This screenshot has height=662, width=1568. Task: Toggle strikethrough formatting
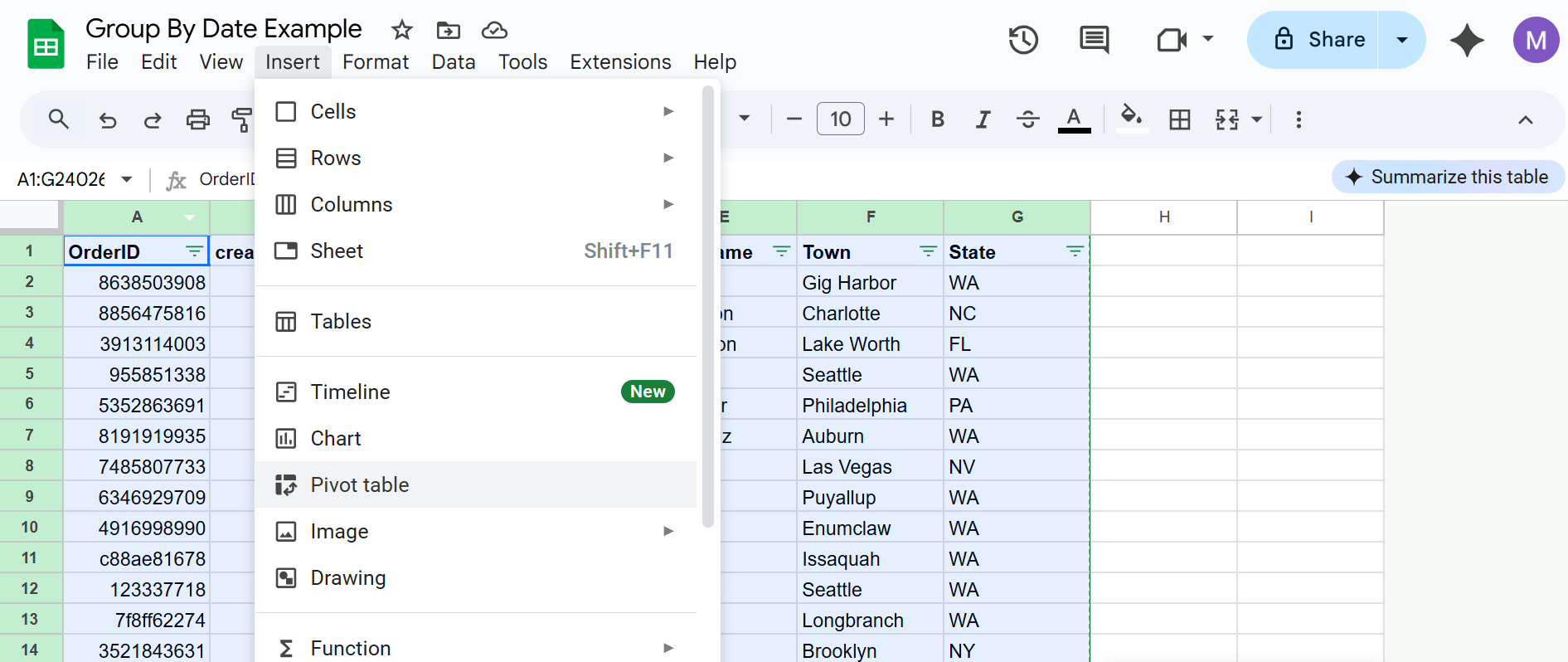(1027, 119)
